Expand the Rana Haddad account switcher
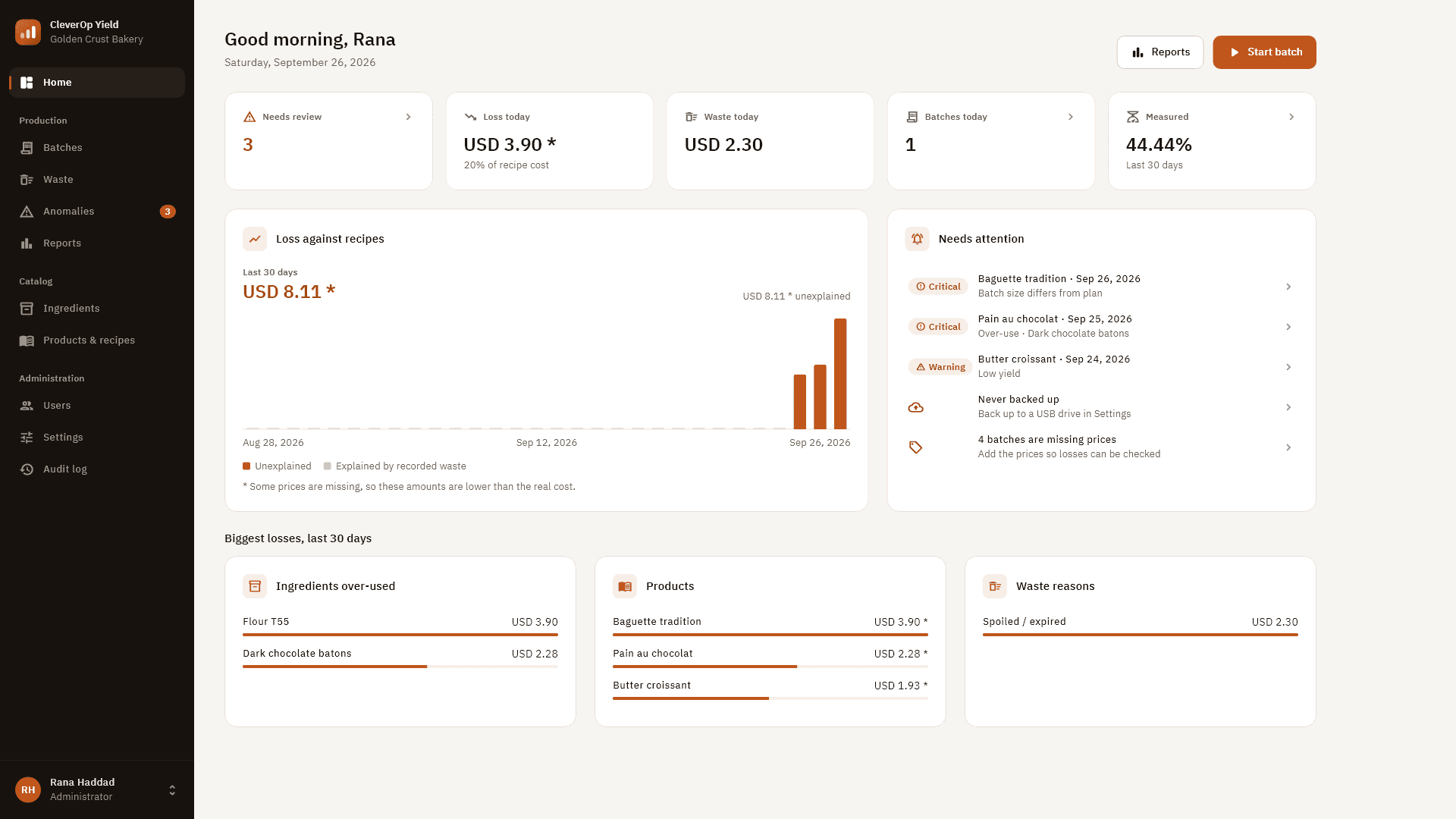This screenshot has height=819, width=1456. click(x=172, y=790)
